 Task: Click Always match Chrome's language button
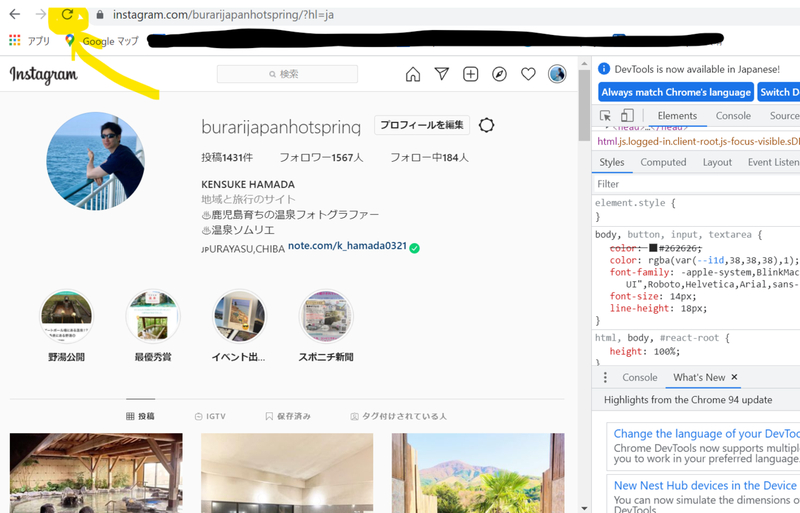click(676, 92)
